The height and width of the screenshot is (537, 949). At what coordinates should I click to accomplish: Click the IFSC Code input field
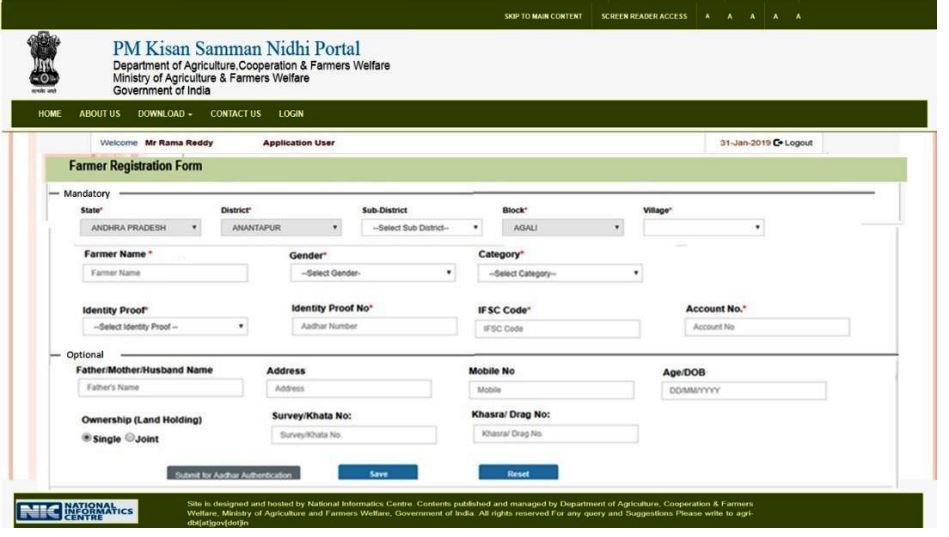point(557,329)
